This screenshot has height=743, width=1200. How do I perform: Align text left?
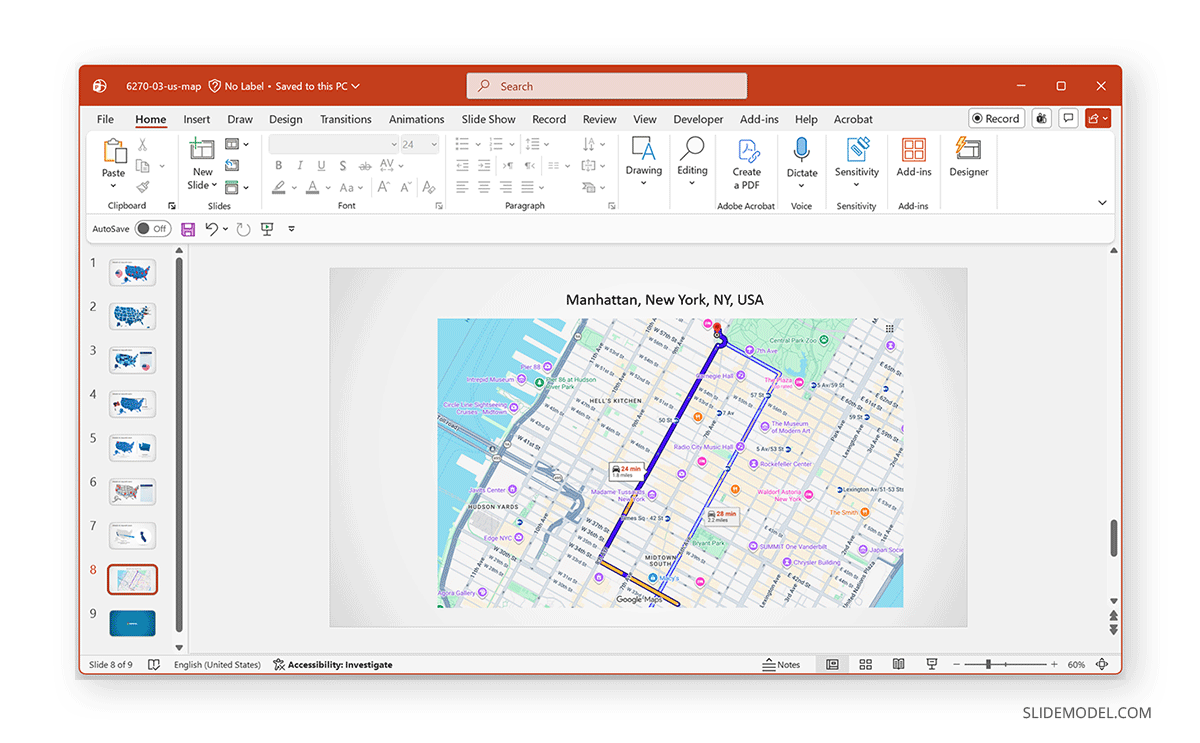coord(462,187)
